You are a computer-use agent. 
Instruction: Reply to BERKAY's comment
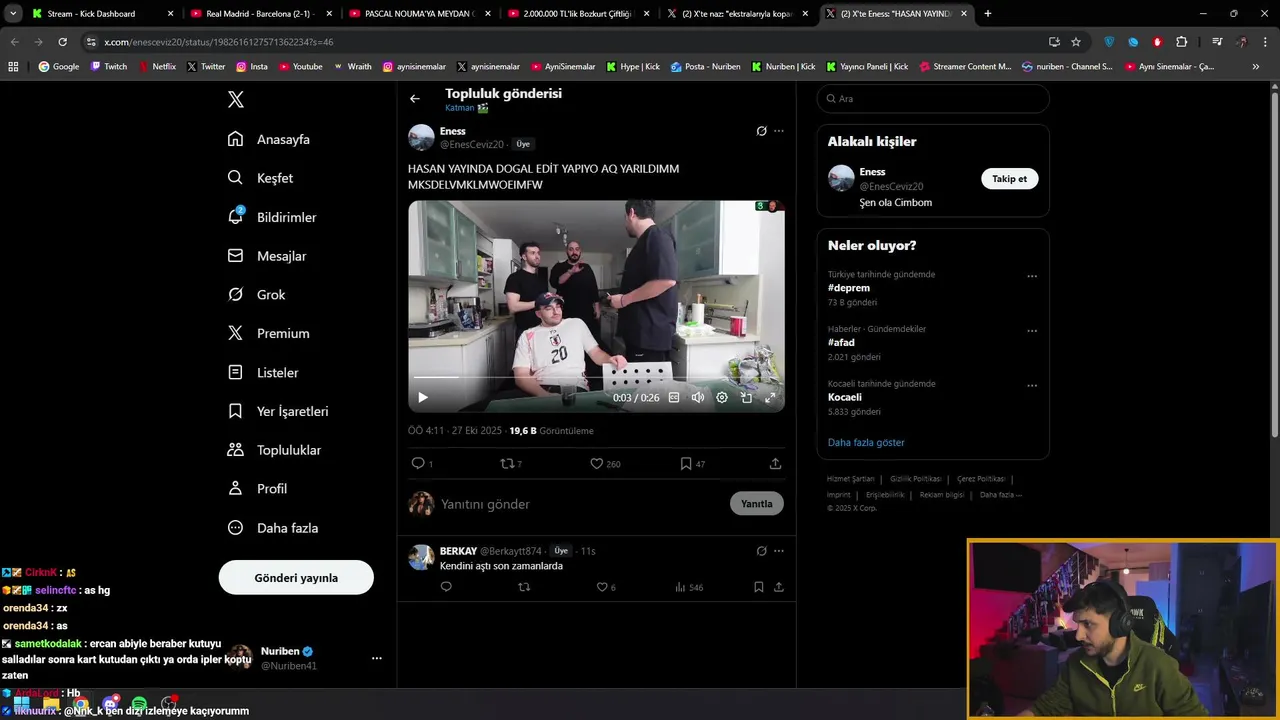(x=446, y=587)
